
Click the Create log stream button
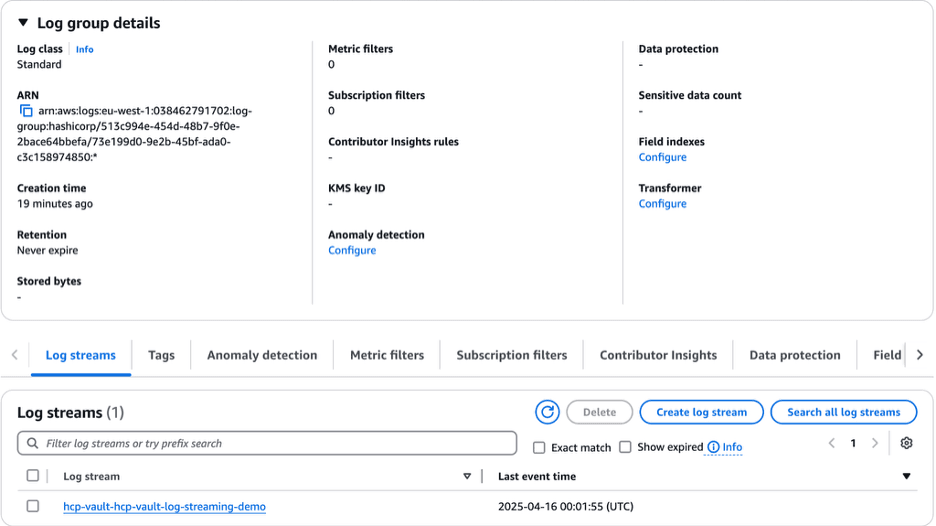point(701,412)
